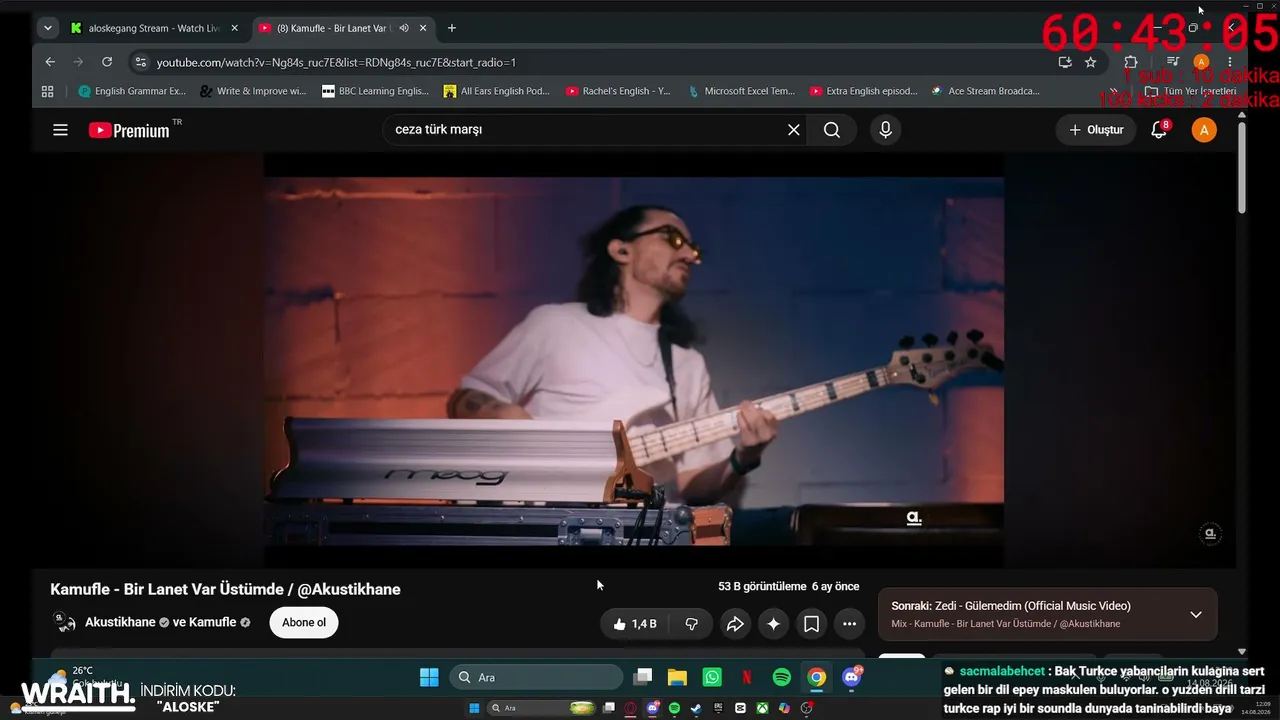Viewport: 1280px width, 720px height.
Task: Reload the page in Chrome
Action: [x=107, y=62]
